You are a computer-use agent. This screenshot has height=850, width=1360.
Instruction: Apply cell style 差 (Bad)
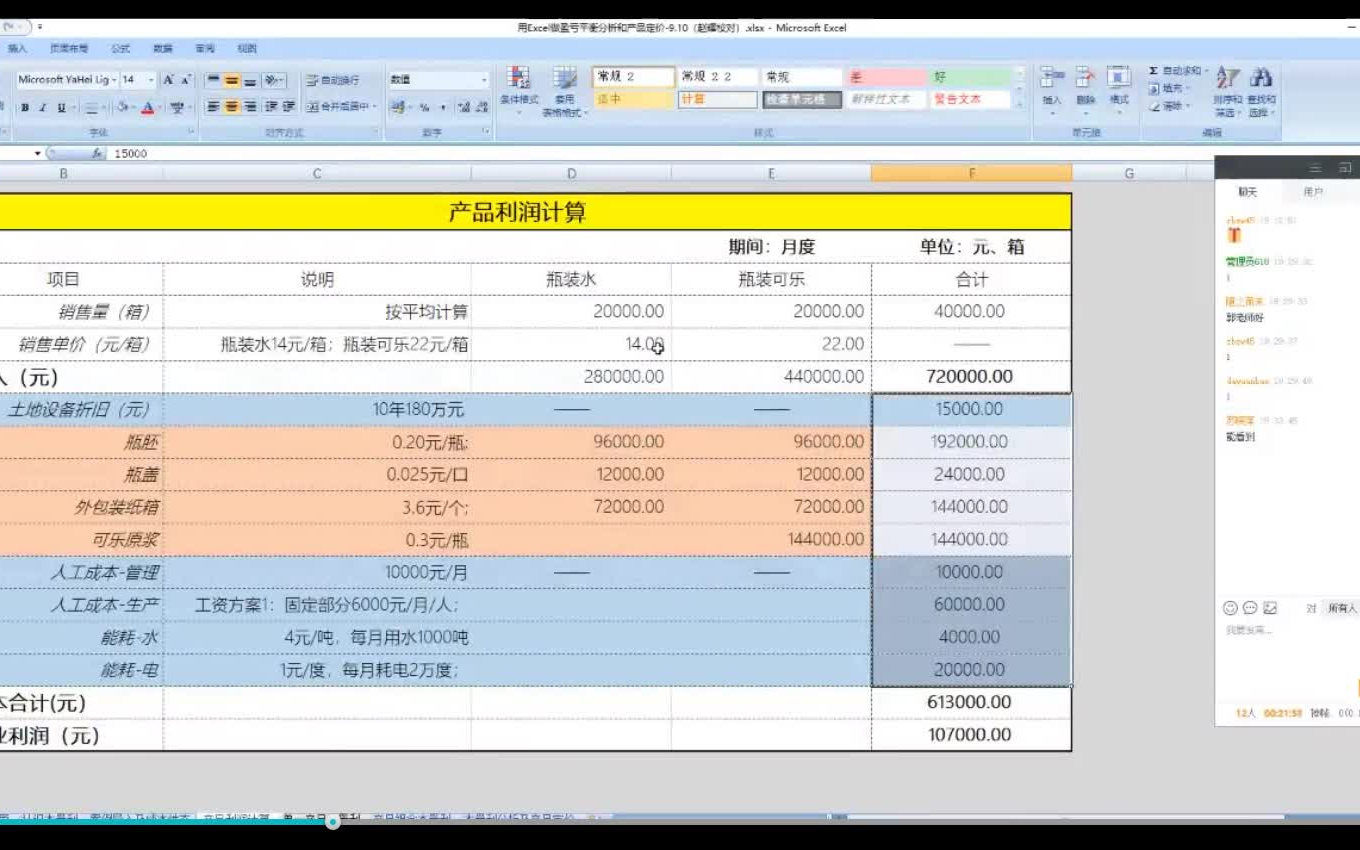887,77
